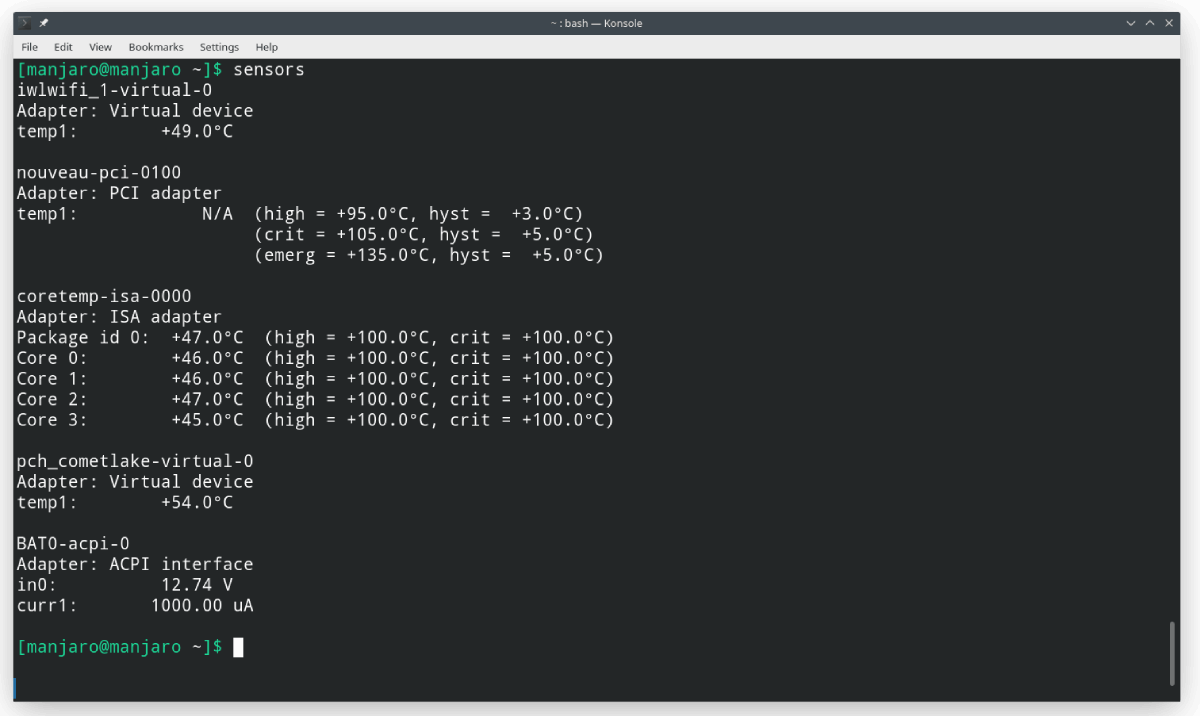Open the File menu
The height and width of the screenshot is (716, 1200).
pyautogui.click(x=29, y=47)
